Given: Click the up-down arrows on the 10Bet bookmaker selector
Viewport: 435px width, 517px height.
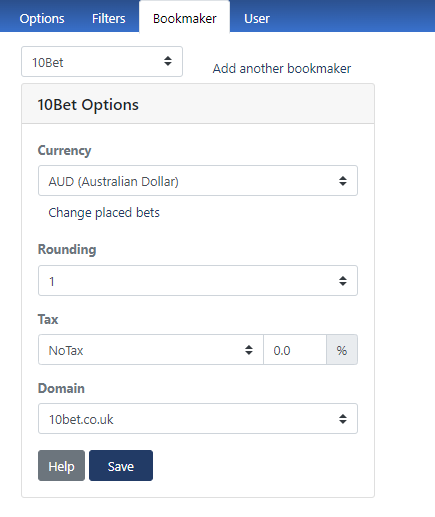Looking at the screenshot, I should click(168, 61).
